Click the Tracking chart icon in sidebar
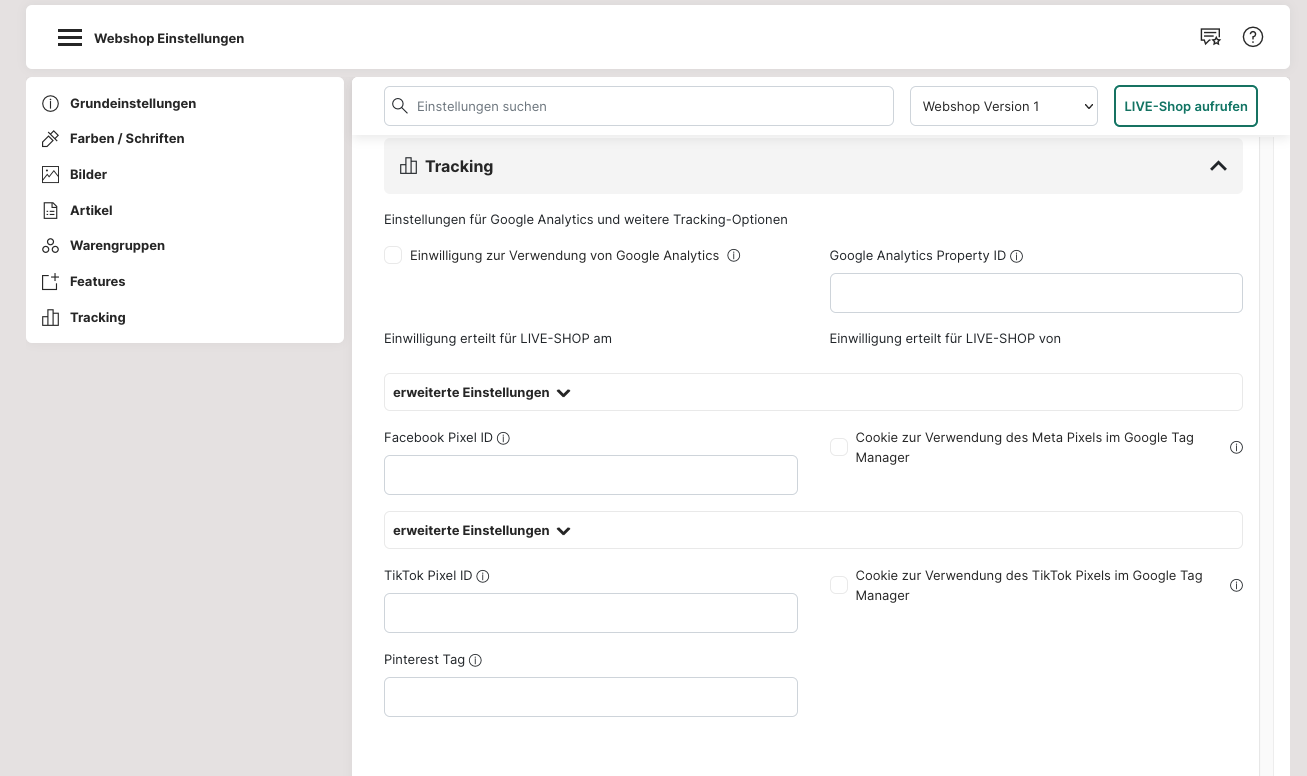1307x776 pixels. click(50, 317)
